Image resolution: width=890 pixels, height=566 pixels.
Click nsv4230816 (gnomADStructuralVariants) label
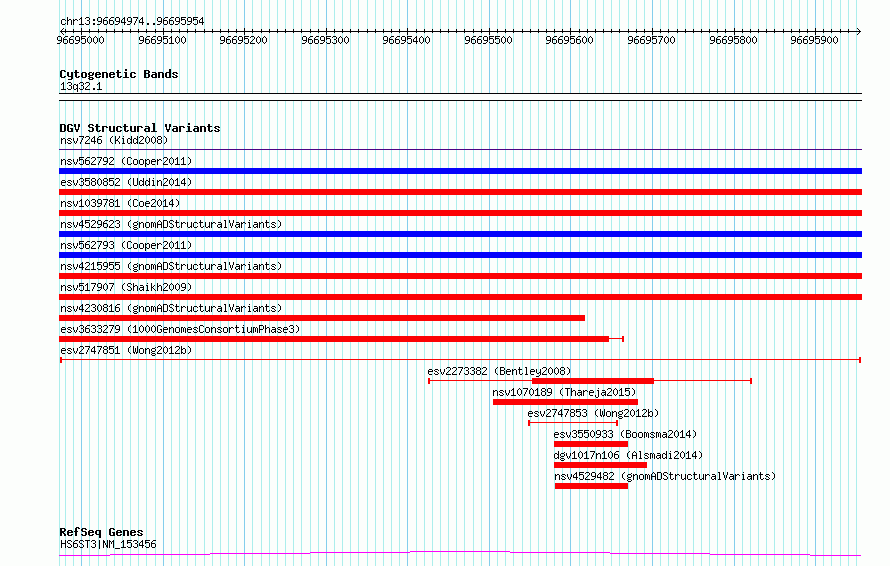point(171,308)
